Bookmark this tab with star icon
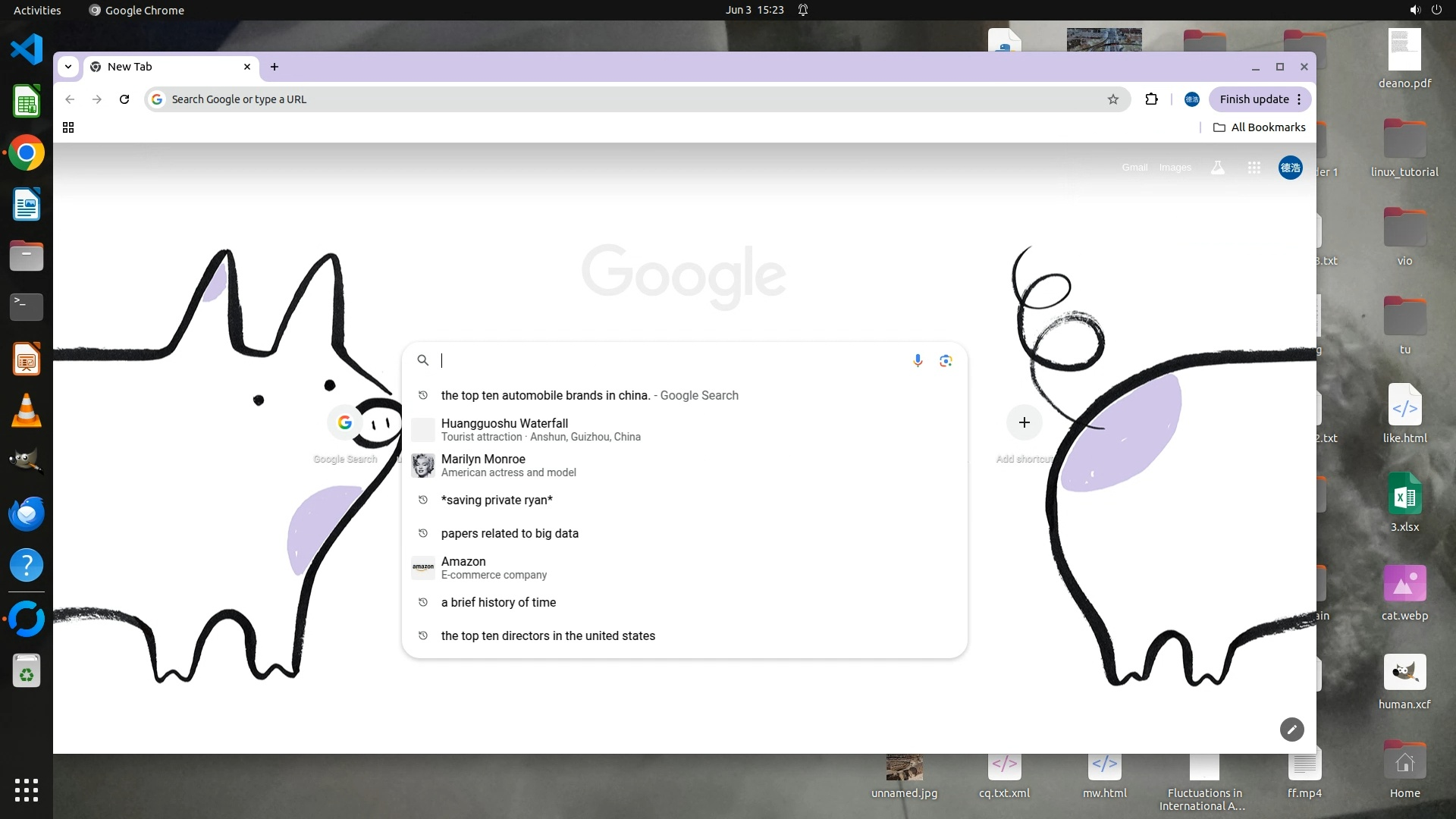This screenshot has height=819, width=1456. 1113,99
